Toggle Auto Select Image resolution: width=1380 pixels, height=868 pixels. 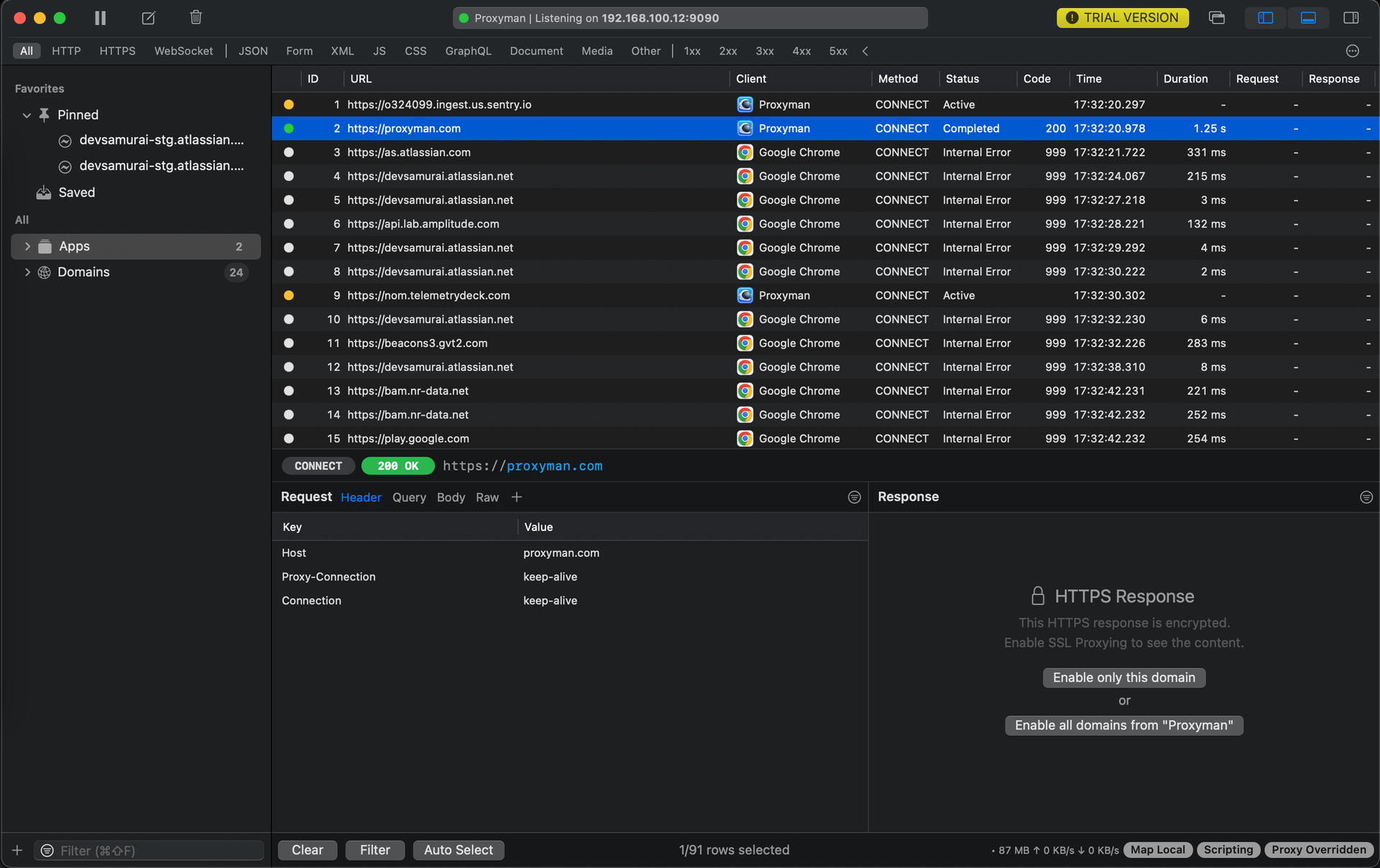click(x=459, y=850)
